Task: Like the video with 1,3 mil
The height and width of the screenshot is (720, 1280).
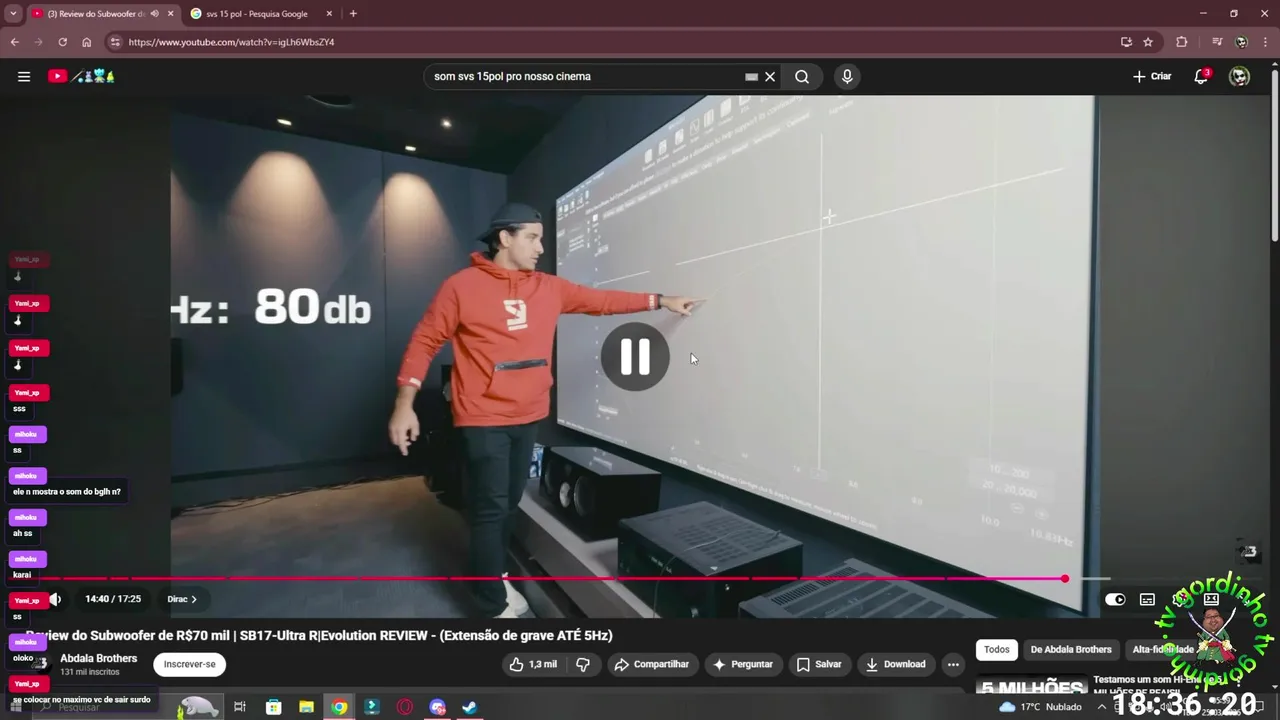Action: pyautogui.click(x=533, y=664)
